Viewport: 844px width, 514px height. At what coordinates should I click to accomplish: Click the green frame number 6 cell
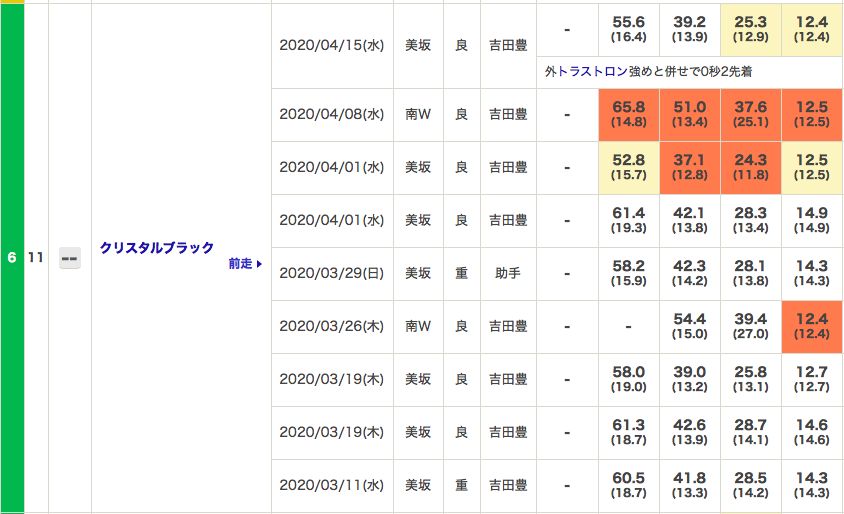[12, 258]
